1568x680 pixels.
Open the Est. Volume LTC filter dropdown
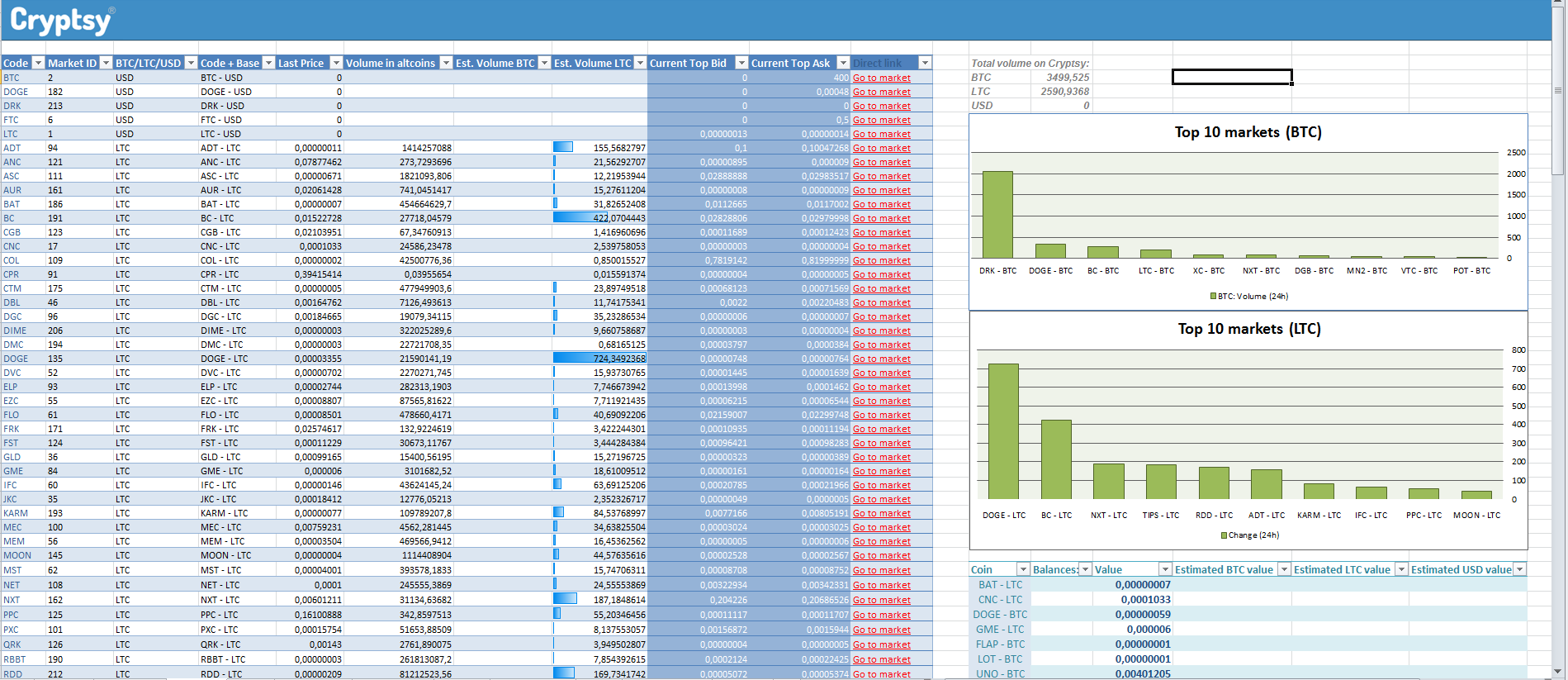(x=640, y=63)
